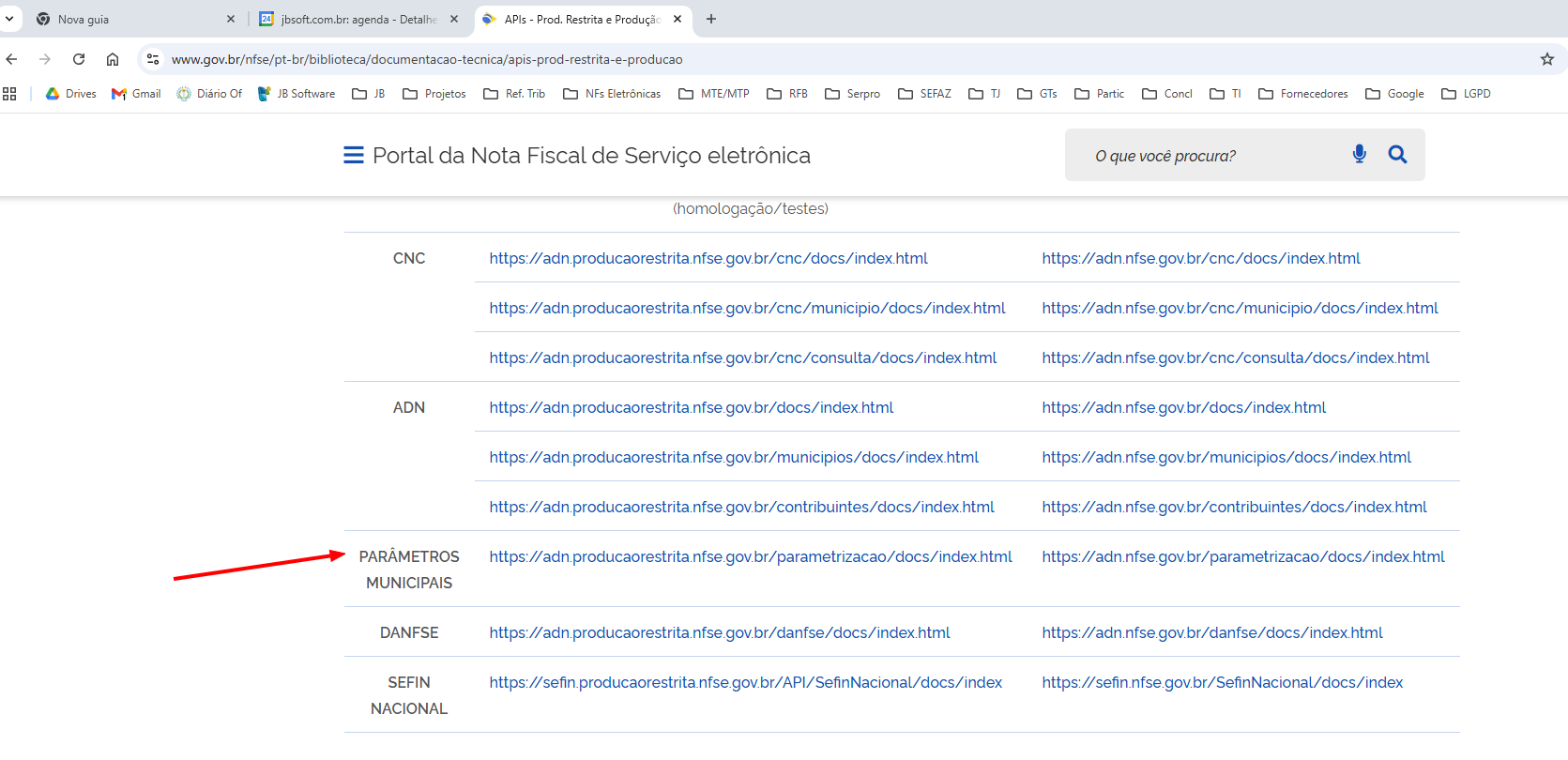Open the portal hamburger menu
Viewport: 1568px width, 760px height.
353,155
